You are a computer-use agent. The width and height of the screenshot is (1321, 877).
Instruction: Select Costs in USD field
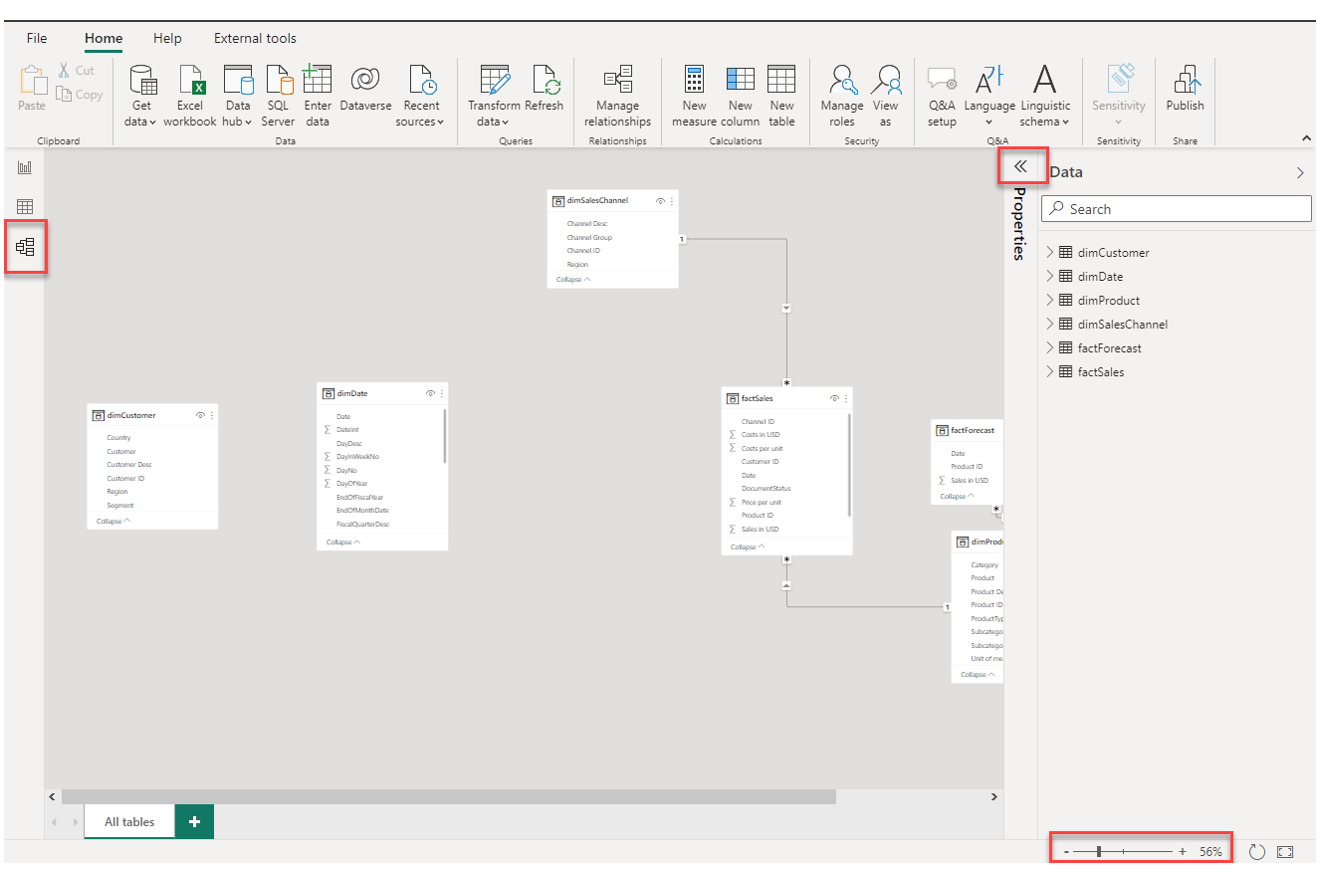760,435
